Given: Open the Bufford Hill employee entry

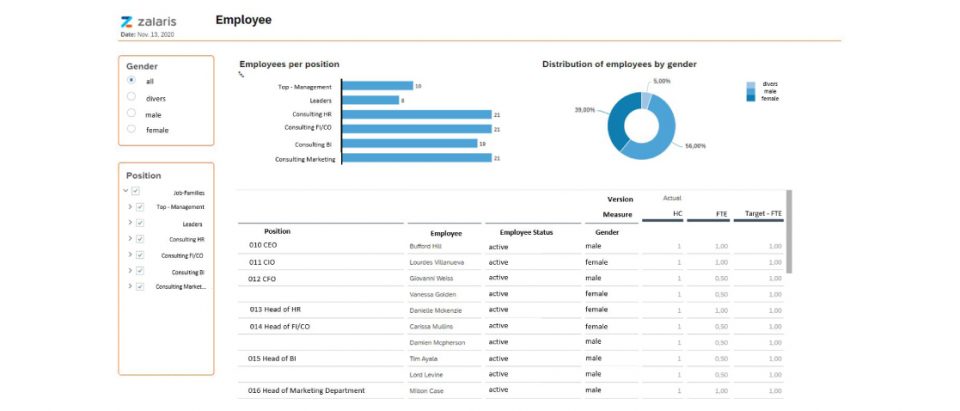Looking at the screenshot, I should tap(426, 246).
